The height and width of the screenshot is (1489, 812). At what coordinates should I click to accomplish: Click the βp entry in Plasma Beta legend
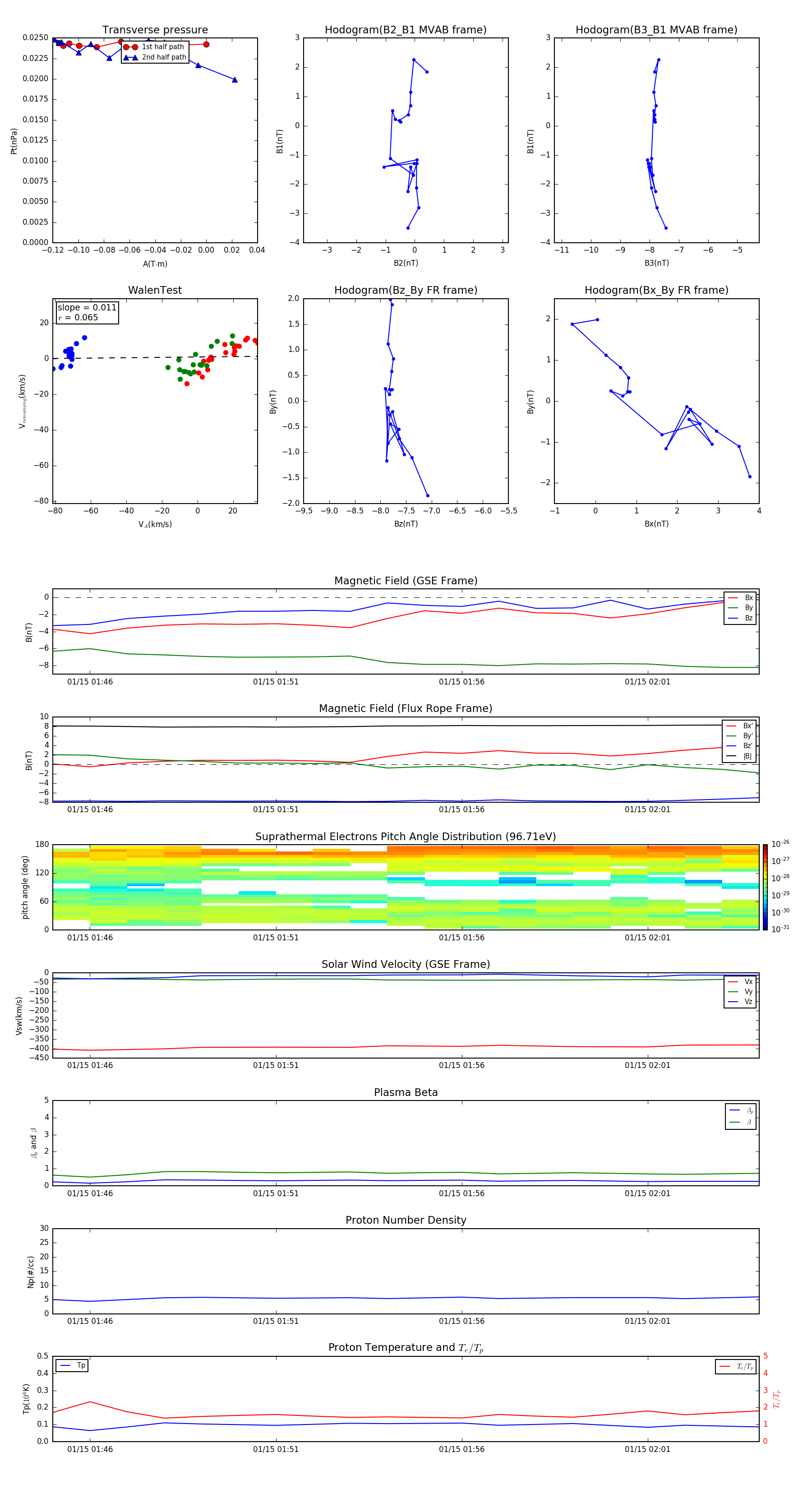coord(741,1110)
